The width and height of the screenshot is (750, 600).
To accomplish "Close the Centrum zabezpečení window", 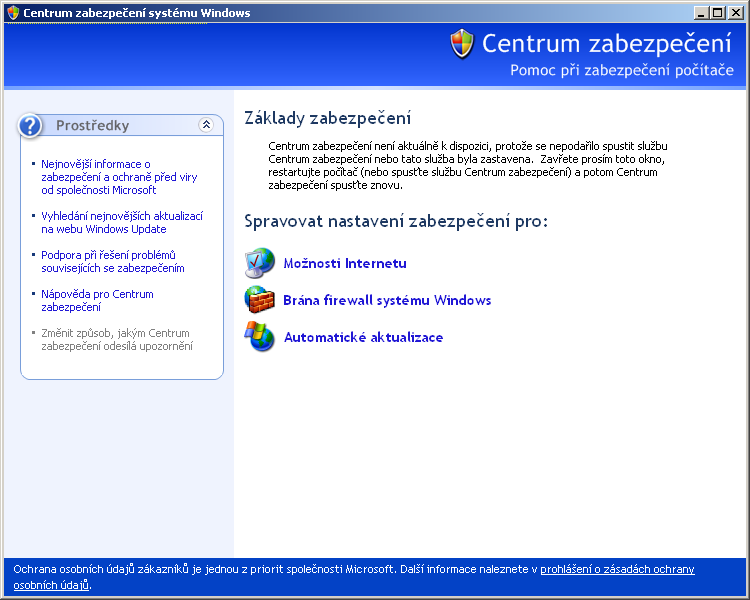I will [735, 13].
